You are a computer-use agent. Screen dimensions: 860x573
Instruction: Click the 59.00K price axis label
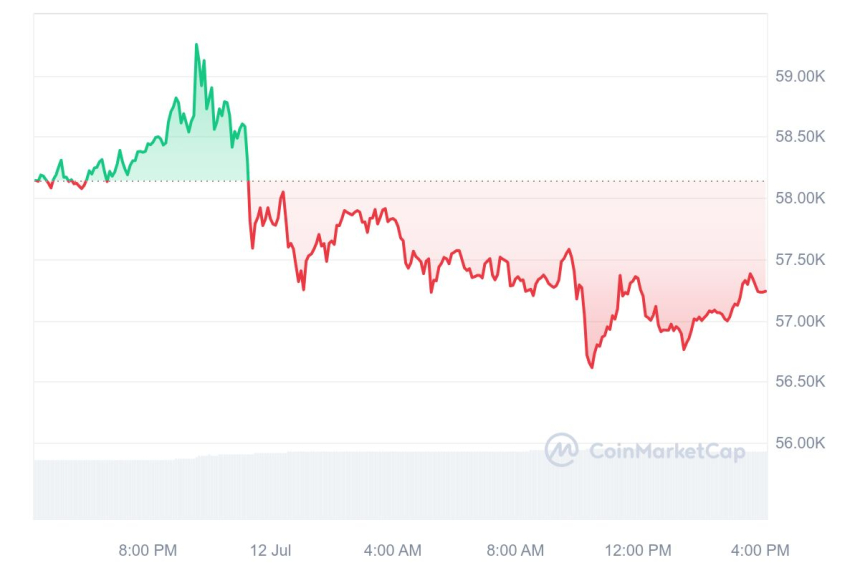[x=801, y=76]
